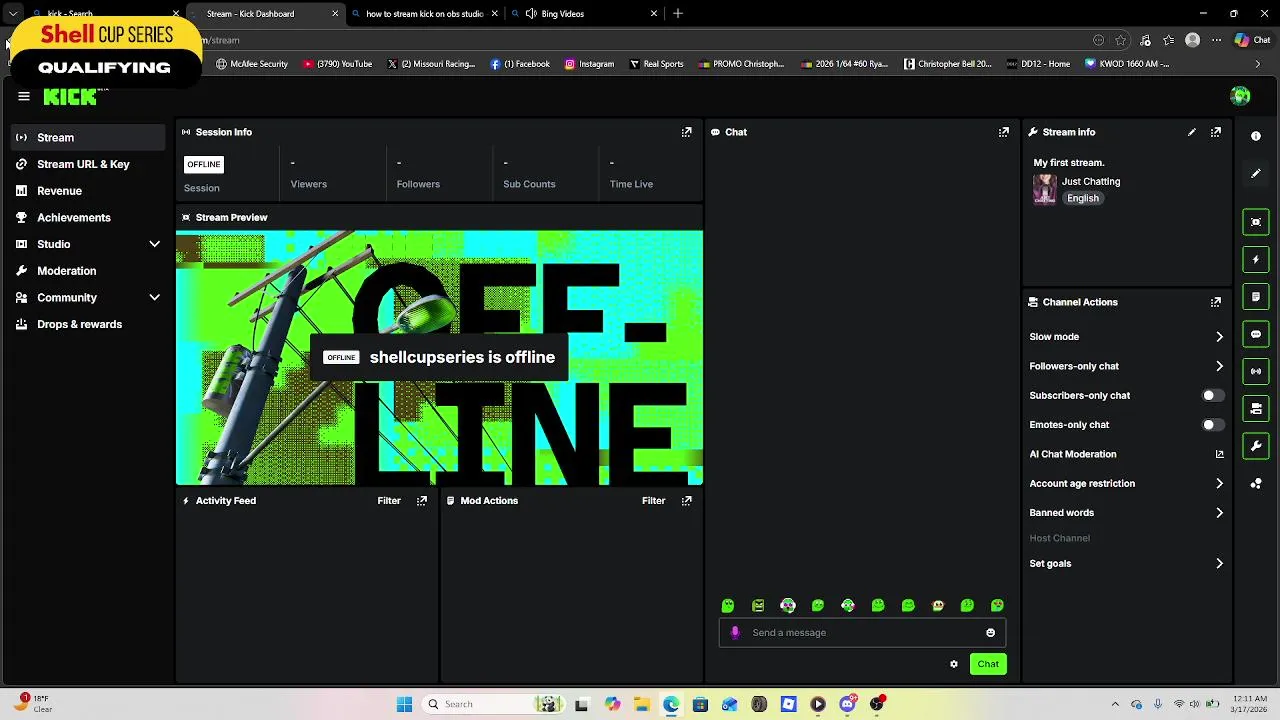
Task: Pop out the Stream info panel
Action: point(1216,132)
